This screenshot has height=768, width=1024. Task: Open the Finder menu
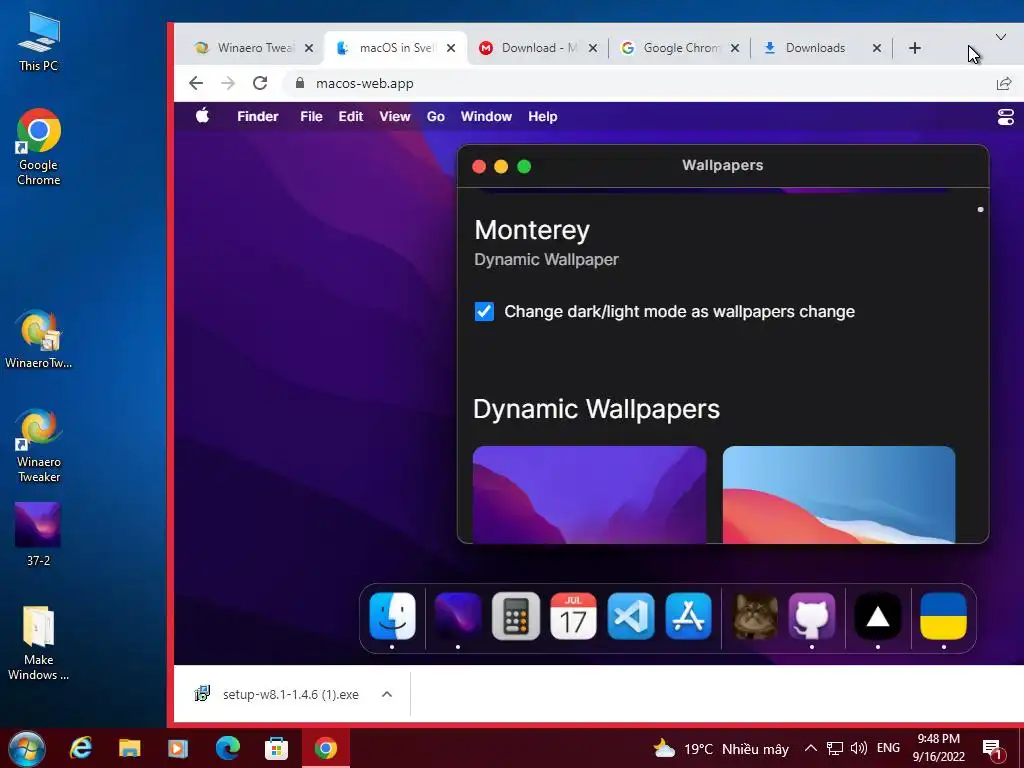(x=257, y=116)
